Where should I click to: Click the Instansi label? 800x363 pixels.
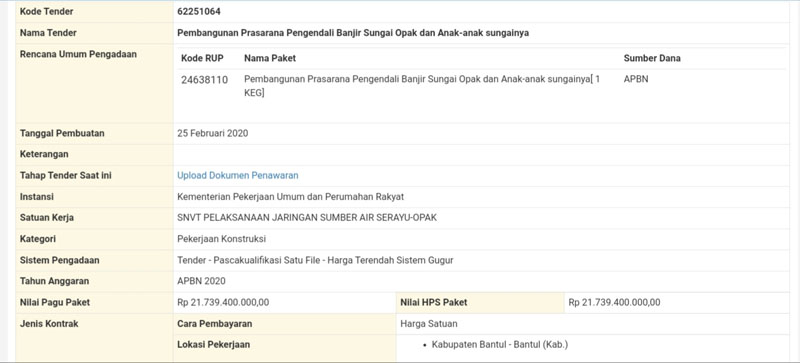[37, 197]
